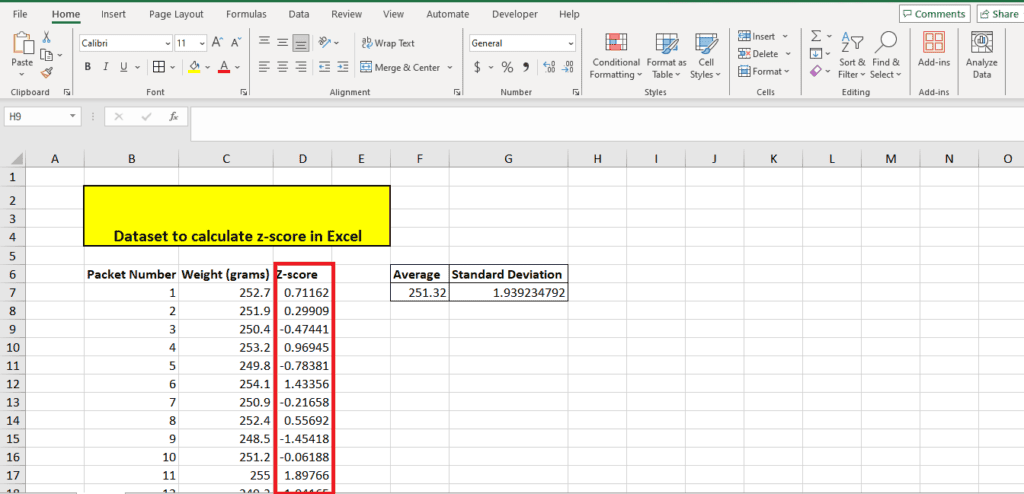Click the Clear eraser icon
The image size is (1024, 494).
pos(816,71)
